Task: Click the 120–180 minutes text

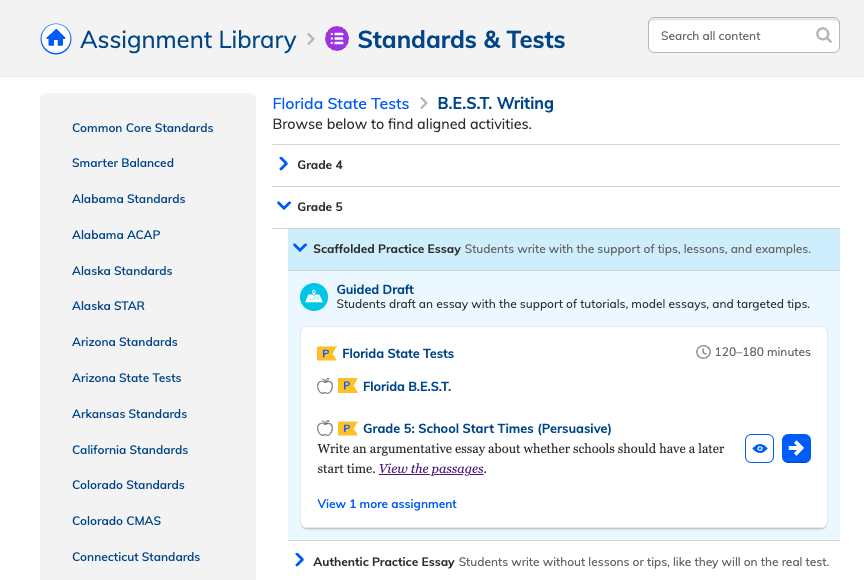Action: [x=763, y=352]
